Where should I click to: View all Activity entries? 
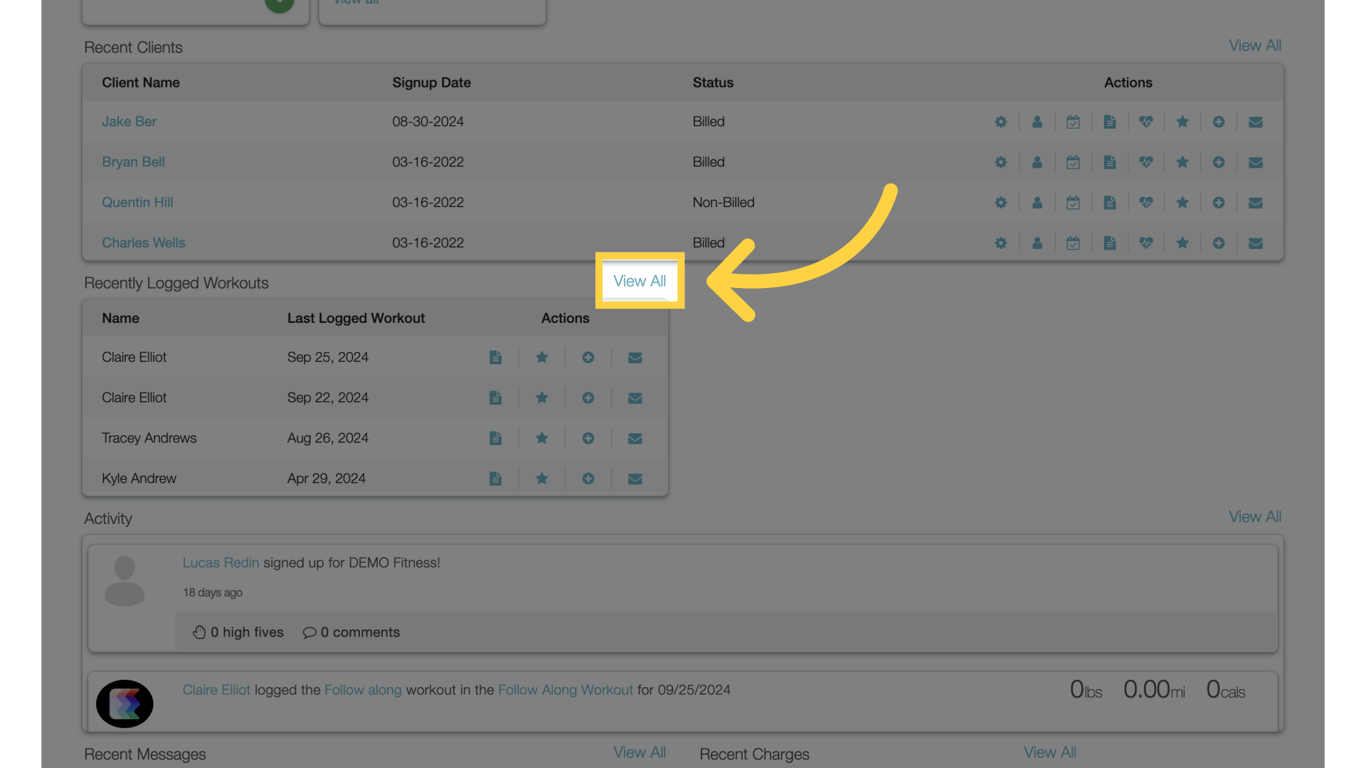click(1255, 517)
